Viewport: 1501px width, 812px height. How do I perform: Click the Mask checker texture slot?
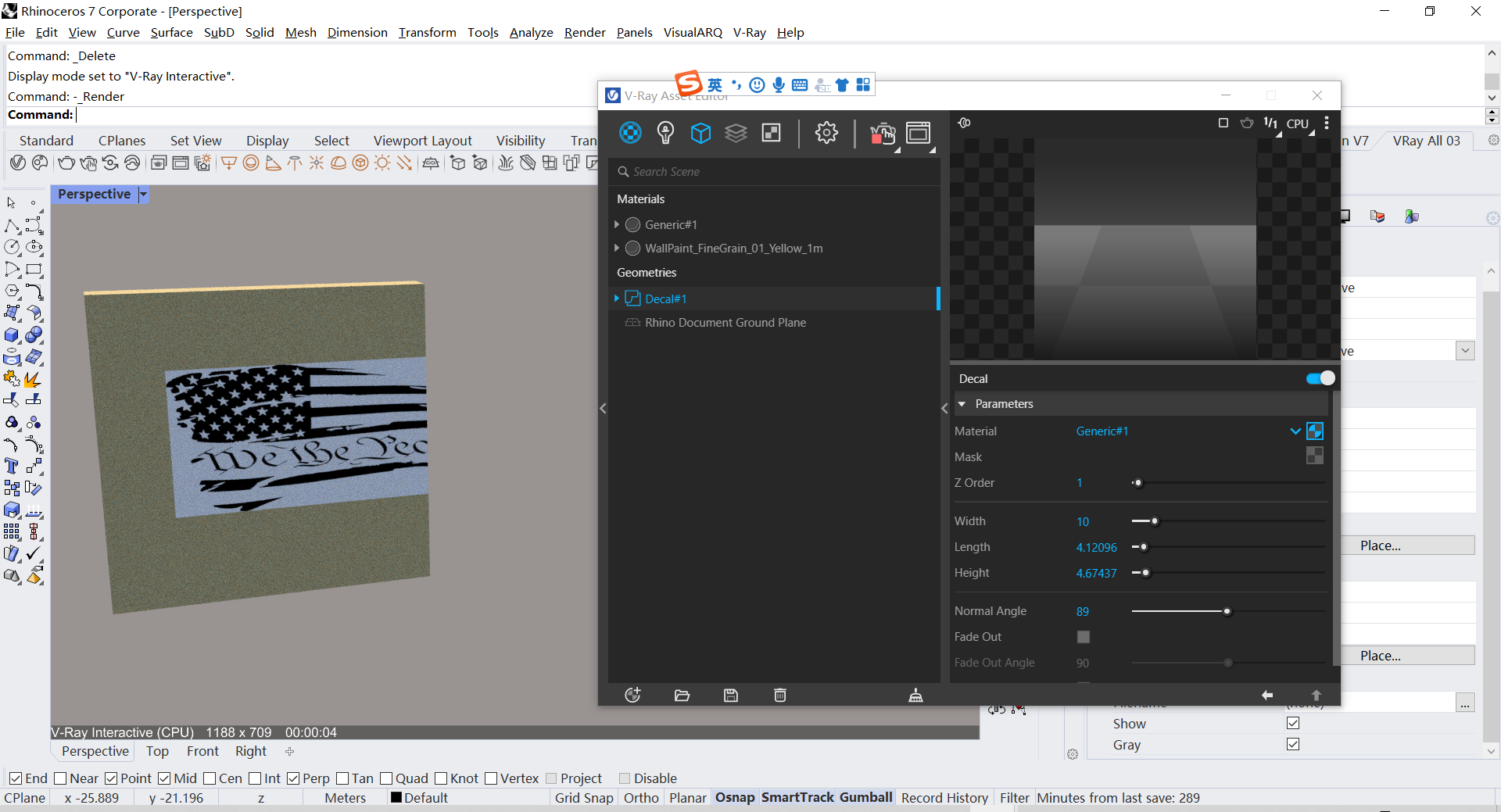[1315, 456]
